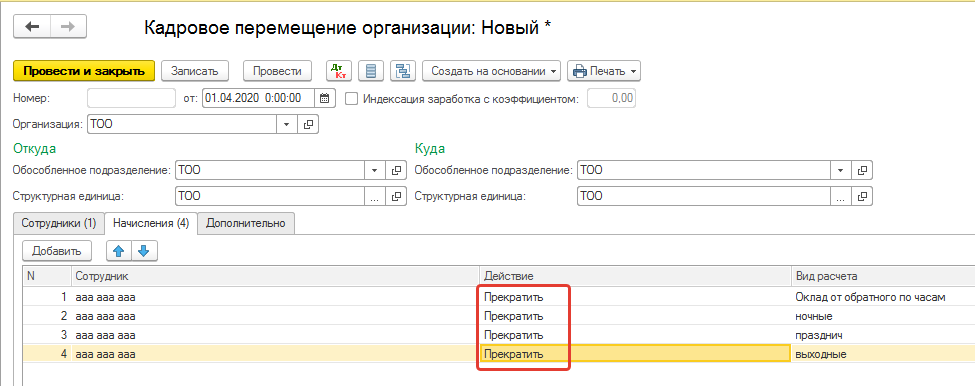Click the coefficient field showing 0,00
The height and width of the screenshot is (386, 975).
click(x=612, y=98)
